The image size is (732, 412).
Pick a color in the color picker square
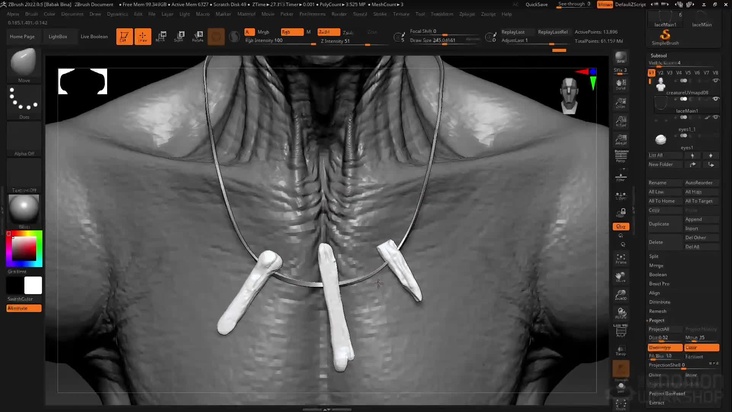tap(24, 249)
